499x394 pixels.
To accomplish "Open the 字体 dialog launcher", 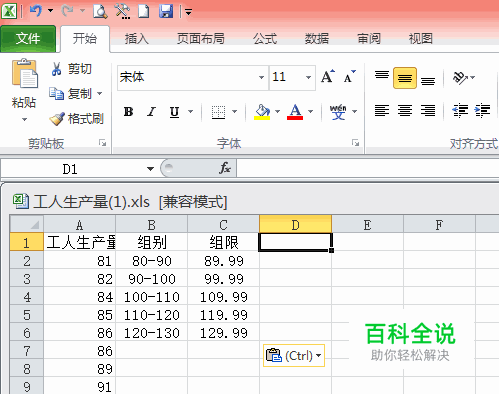I will pos(355,143).
